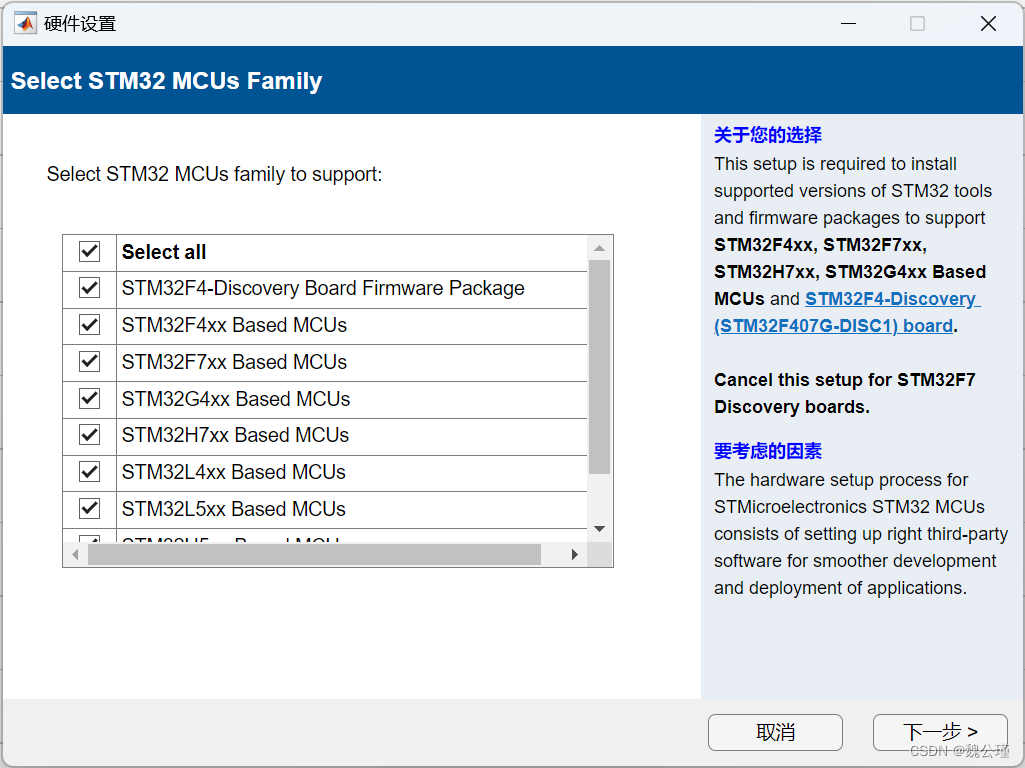Toggle STM32L5xx Based MCUs checkbox
The width and height of the screenshot is (1025, 768).
[x=90, y=509]
